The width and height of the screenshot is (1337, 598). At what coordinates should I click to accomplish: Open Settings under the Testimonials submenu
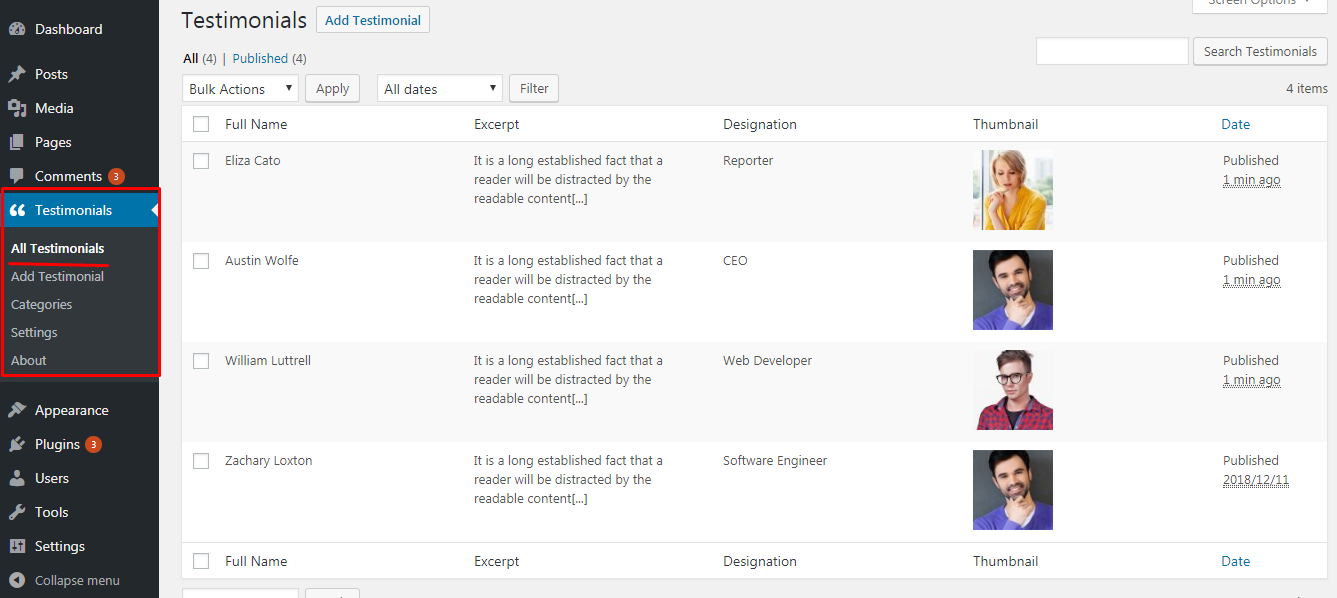tap(34, 332)
